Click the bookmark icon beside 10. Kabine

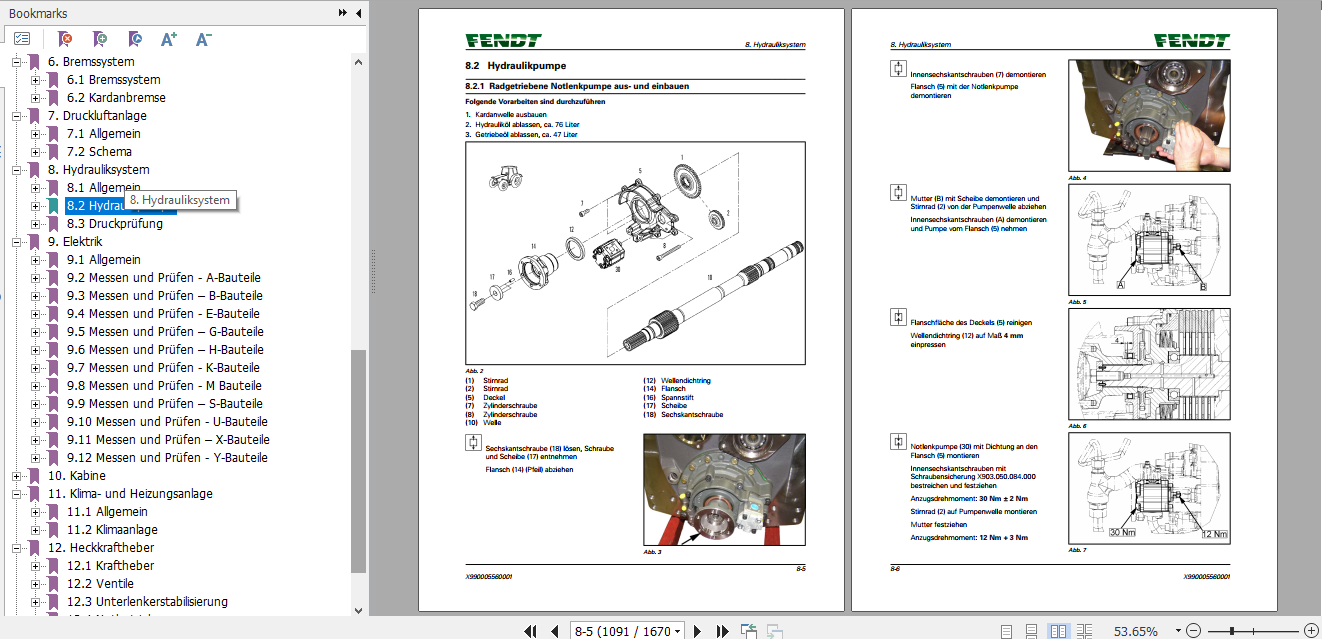pyautogui.click(x=34, y=476)
